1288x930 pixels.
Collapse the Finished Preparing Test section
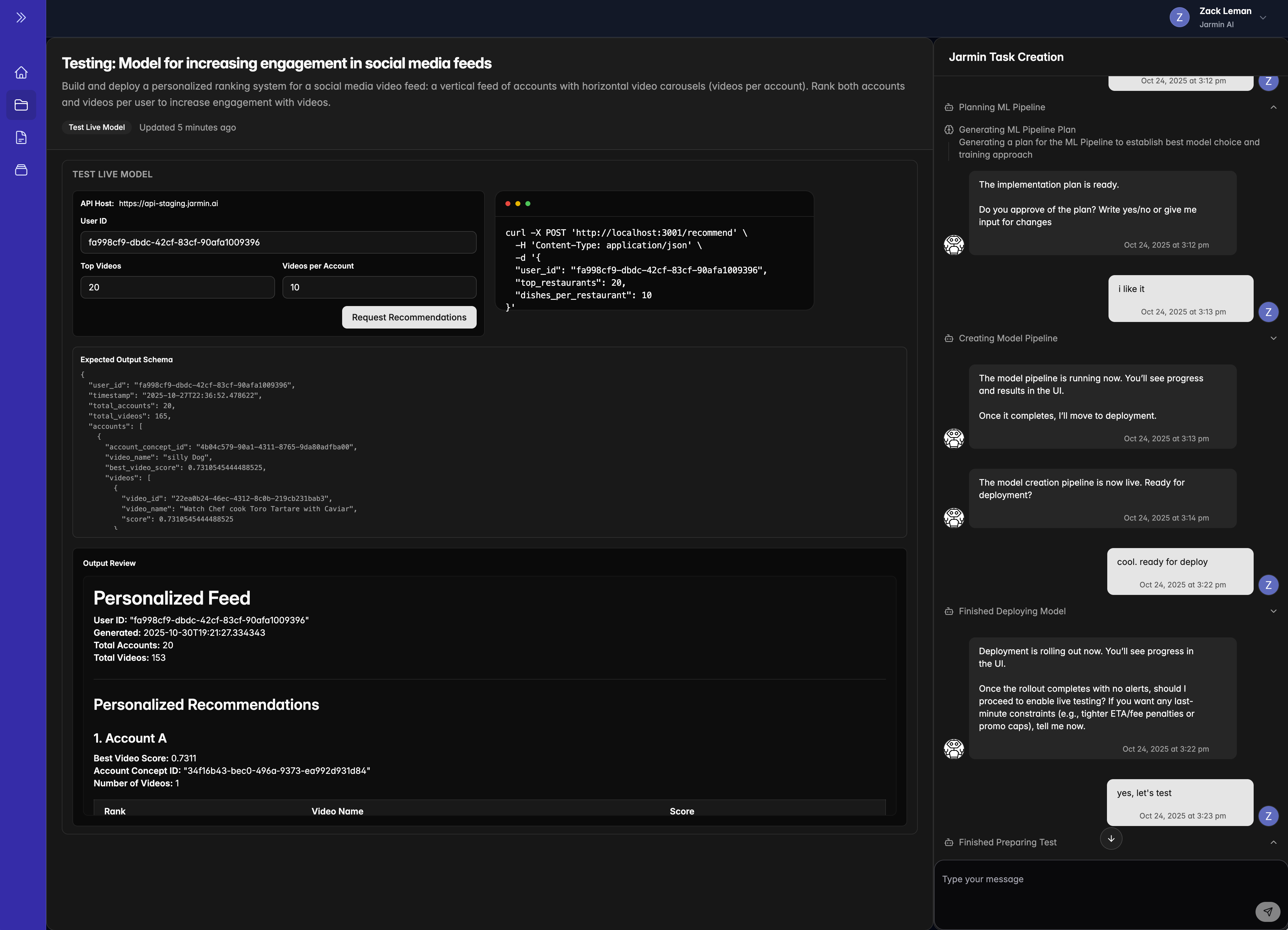click(1273, 843)
